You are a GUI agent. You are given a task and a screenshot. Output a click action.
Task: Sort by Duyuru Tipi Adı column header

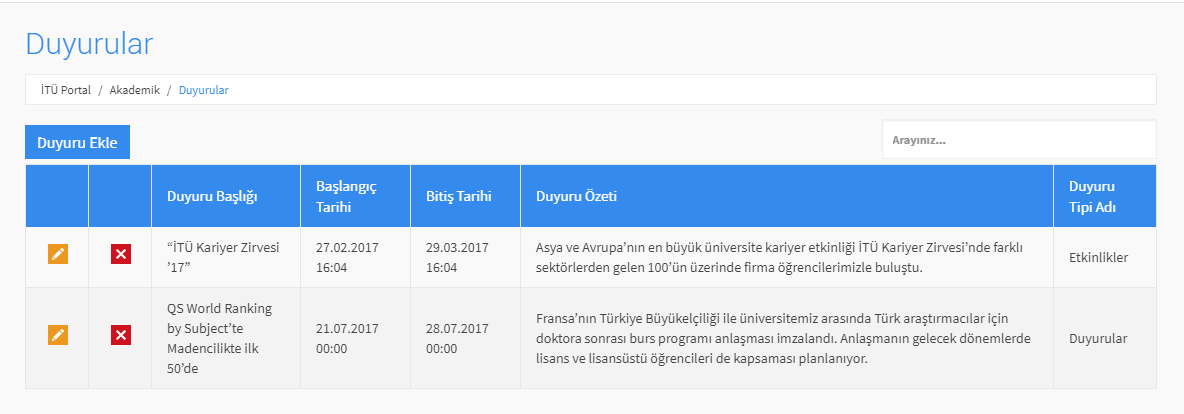tap(1093, 196)
